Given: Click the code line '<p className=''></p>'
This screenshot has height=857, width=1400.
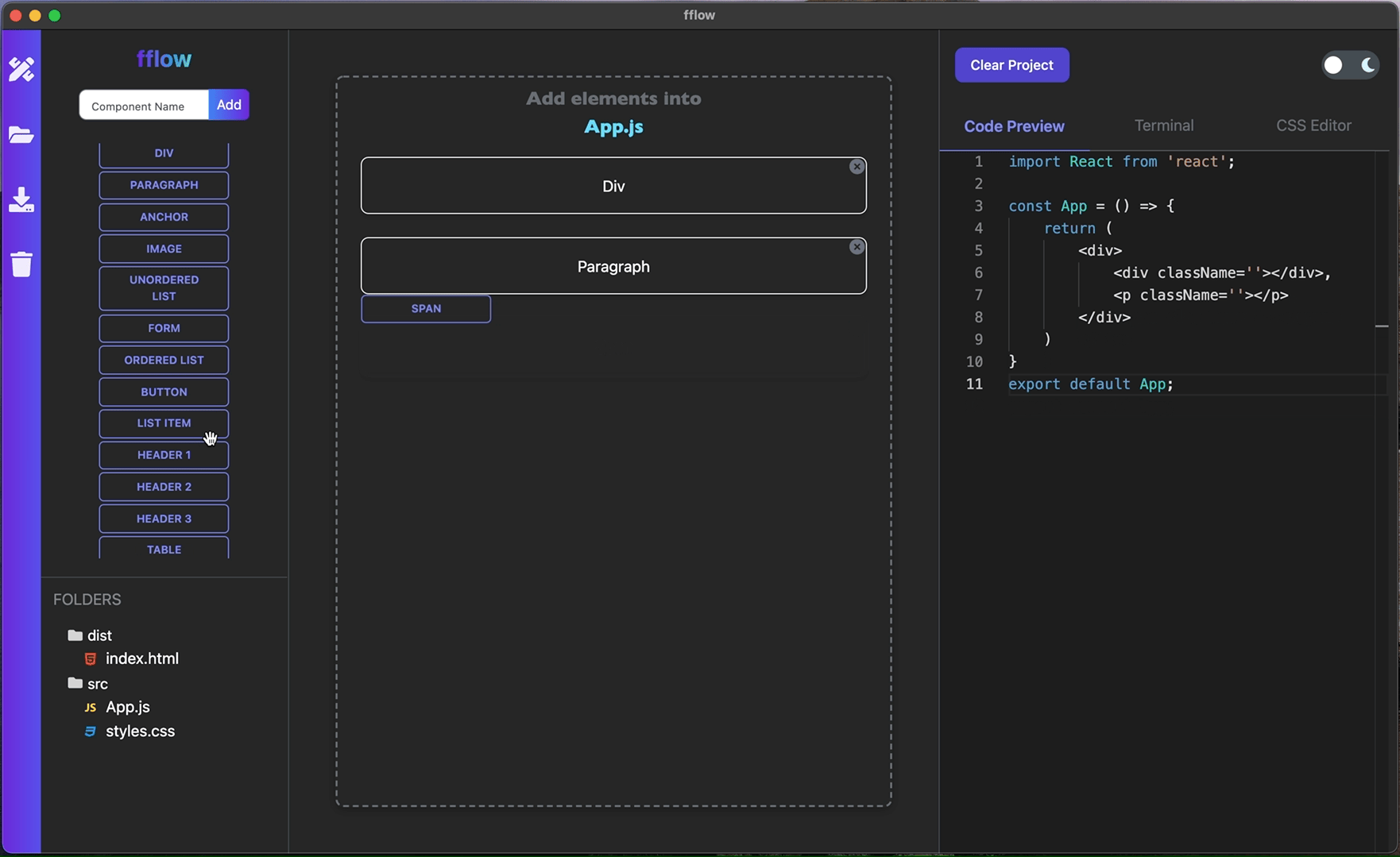Looking at the screenshot, I should tap(1201, 295).
